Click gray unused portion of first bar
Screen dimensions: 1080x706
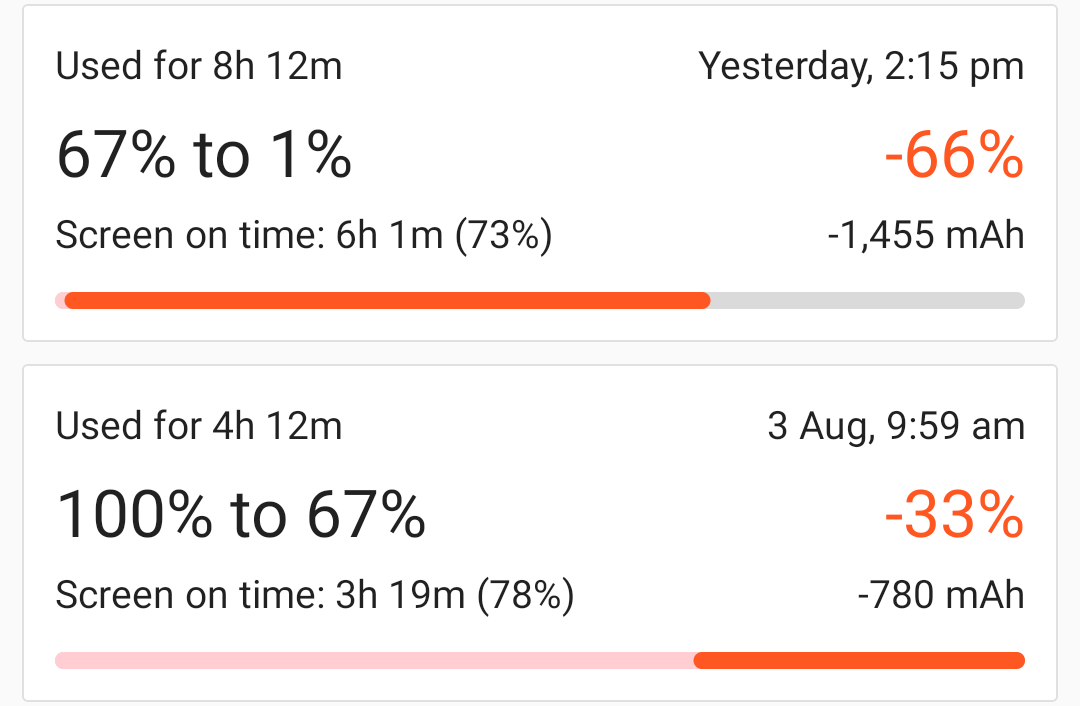(868, 300)
